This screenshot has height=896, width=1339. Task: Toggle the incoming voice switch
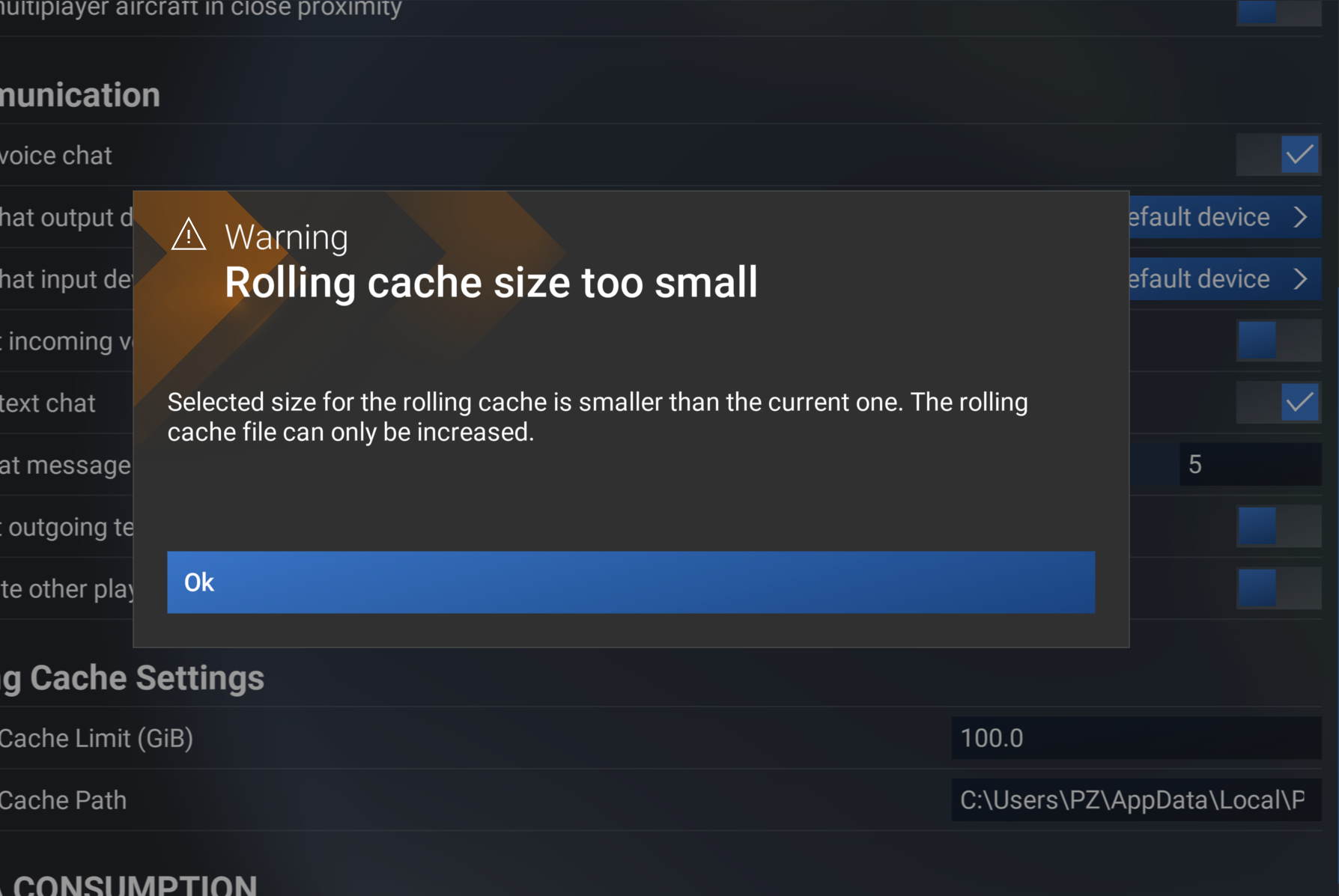pyautogui.click(x=1279, y=341)
